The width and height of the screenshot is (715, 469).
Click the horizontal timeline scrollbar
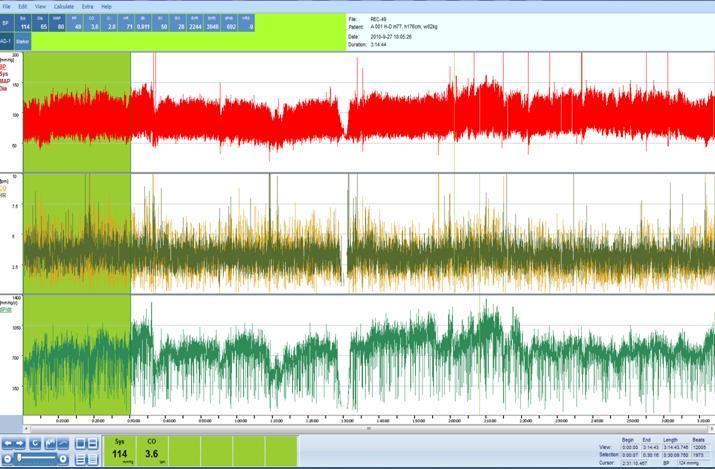pos(368,428)
